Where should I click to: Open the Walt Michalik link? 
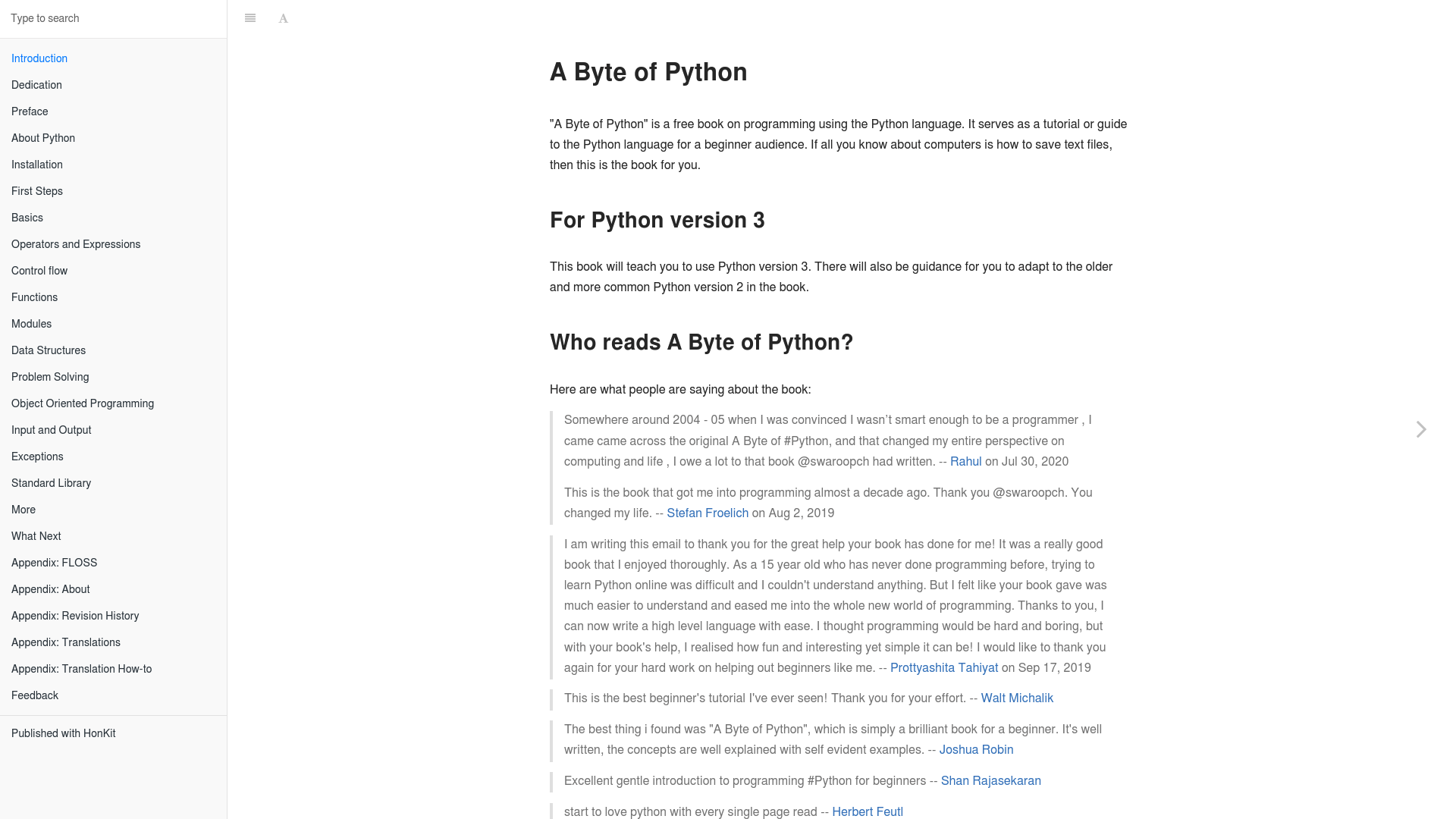click(1017, 698)
